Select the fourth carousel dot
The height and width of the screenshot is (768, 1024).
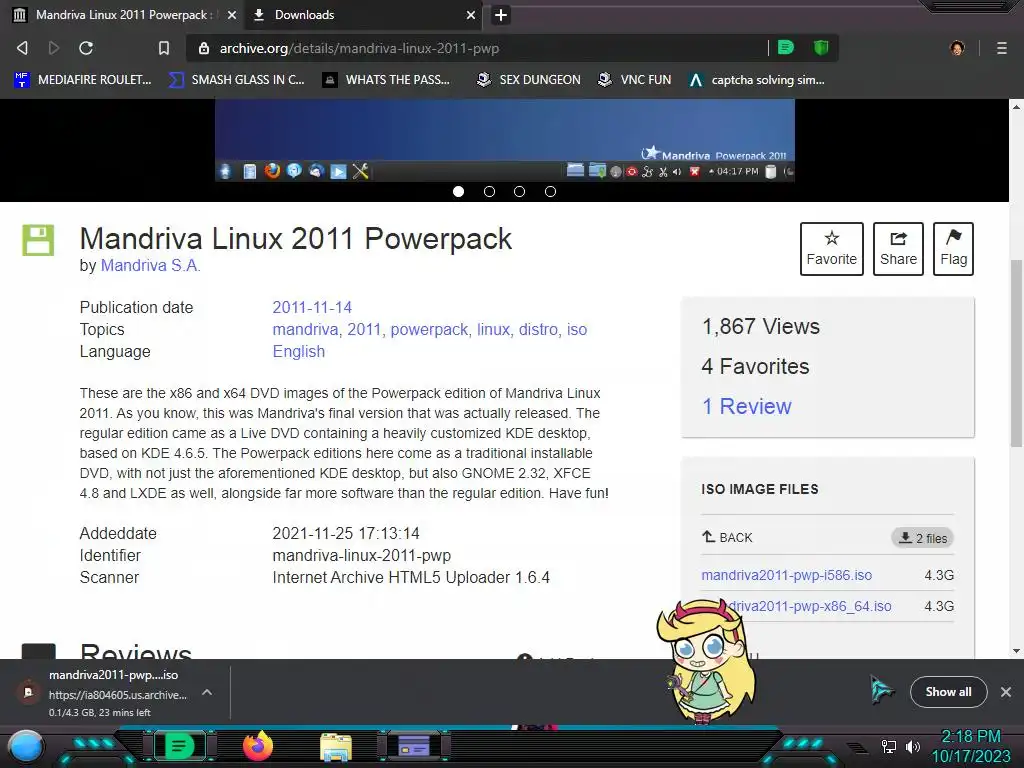[x=551, y=191]
